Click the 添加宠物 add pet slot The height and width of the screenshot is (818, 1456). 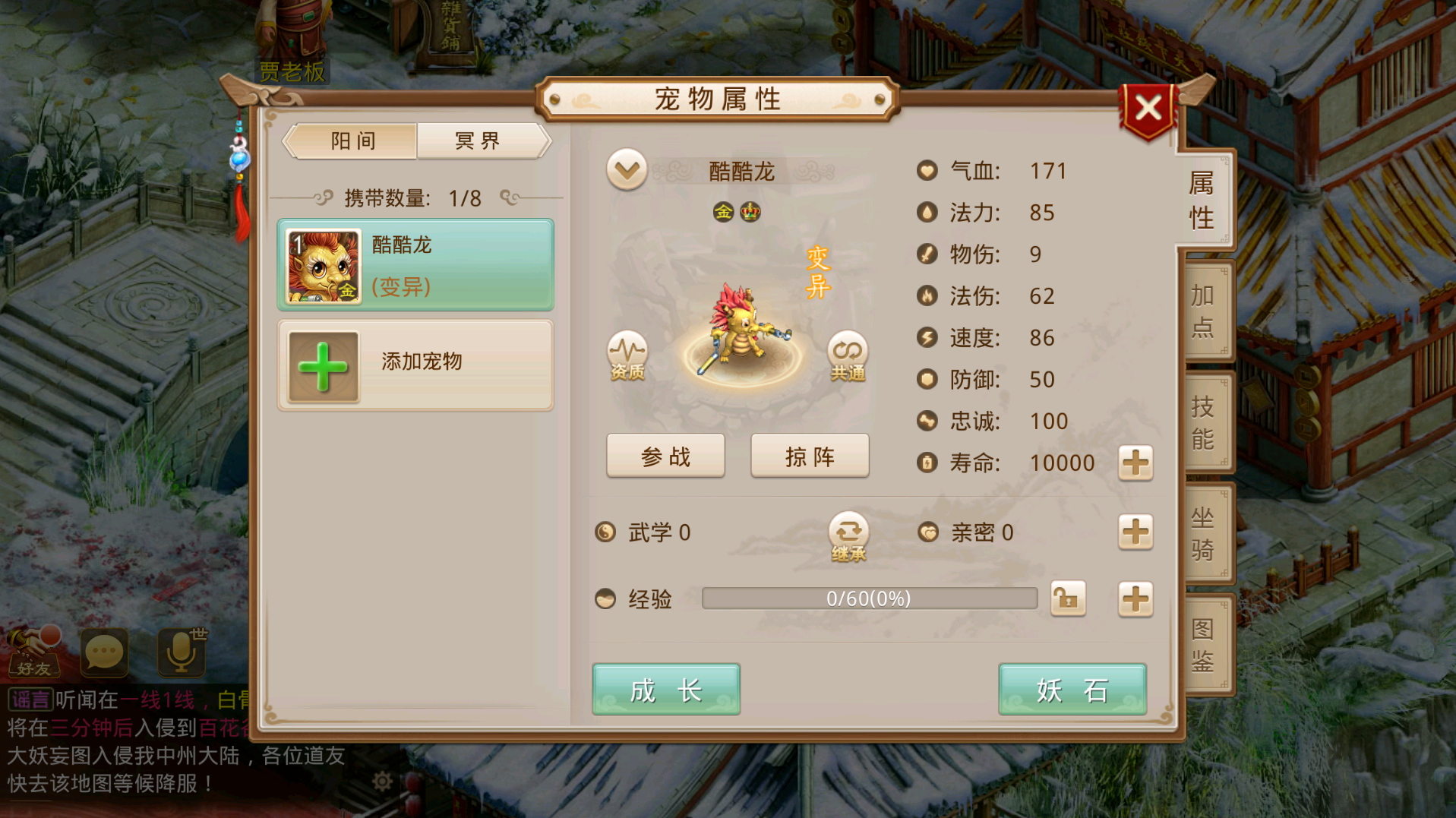(415, 365)
